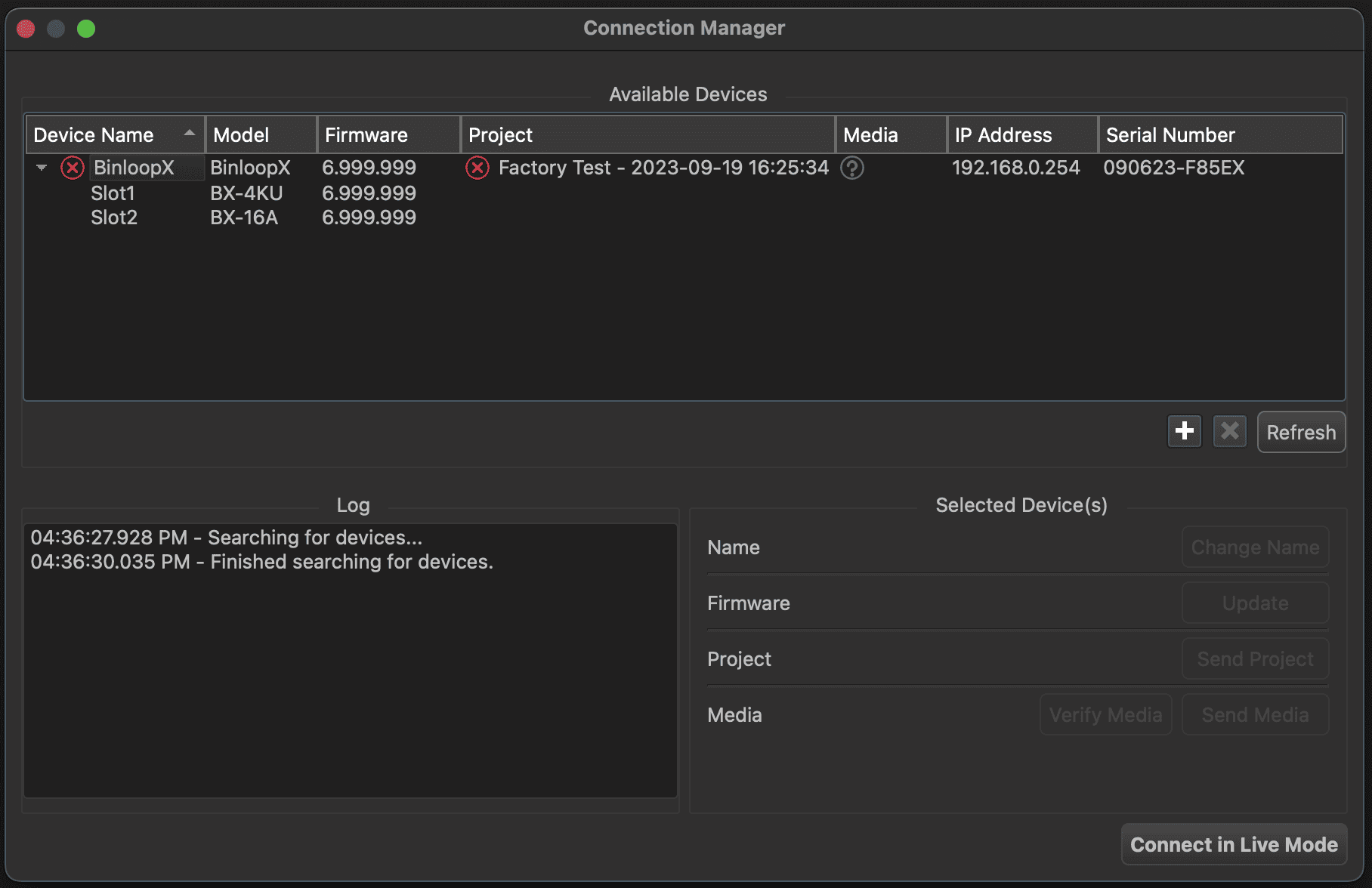Image resolution: width=1372 pixels, height=888 pixels.
Task: Select the BinloopX device name
Action: pos(134,168)
